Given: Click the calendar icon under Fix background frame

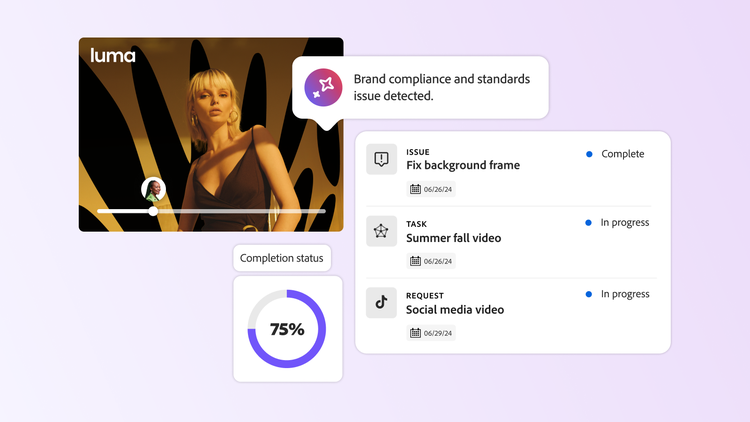Looking at the screenshot, I should pos(415,189).
